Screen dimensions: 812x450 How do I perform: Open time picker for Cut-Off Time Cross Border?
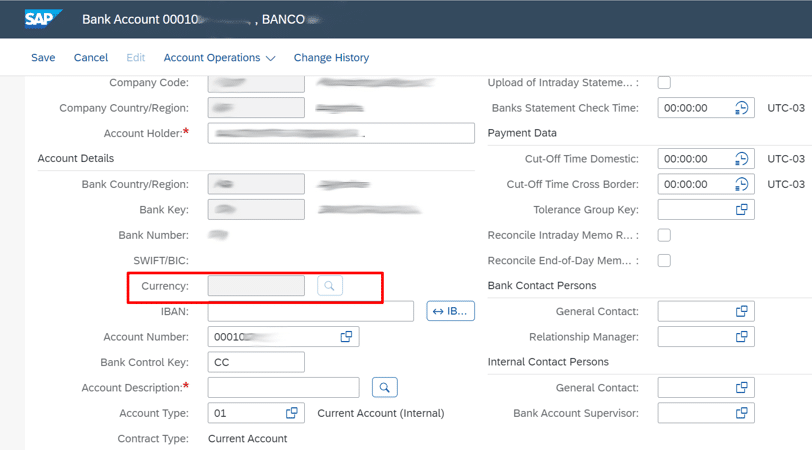click(741, 185)
